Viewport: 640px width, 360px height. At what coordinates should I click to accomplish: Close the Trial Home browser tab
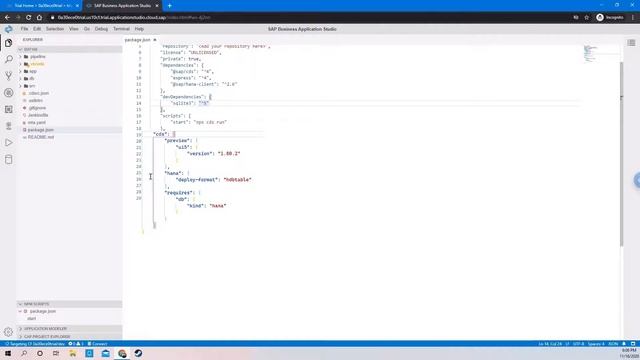coord(77,6)
